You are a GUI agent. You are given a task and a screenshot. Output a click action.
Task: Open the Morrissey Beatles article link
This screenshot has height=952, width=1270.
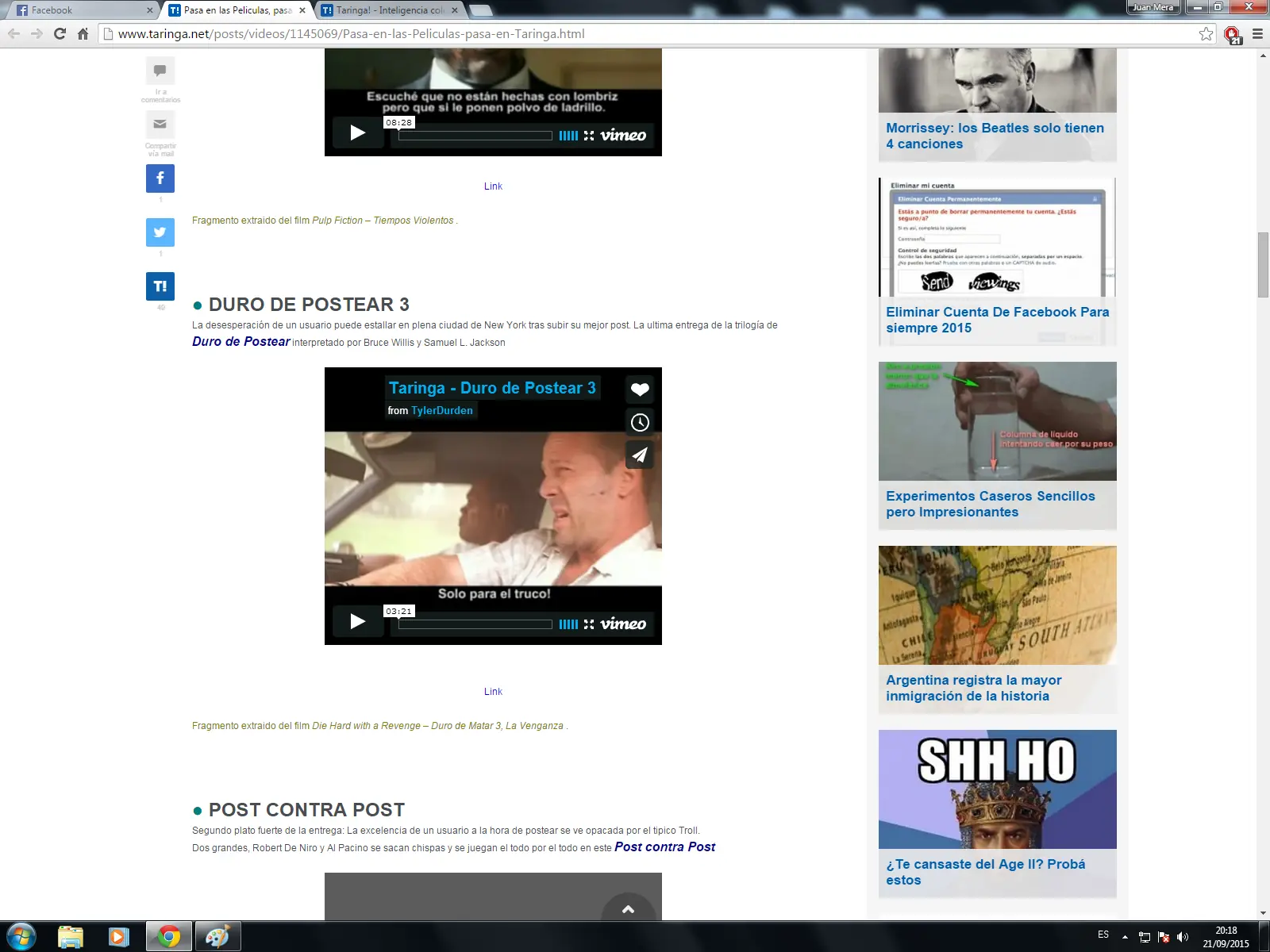click(x=995, y=136)
